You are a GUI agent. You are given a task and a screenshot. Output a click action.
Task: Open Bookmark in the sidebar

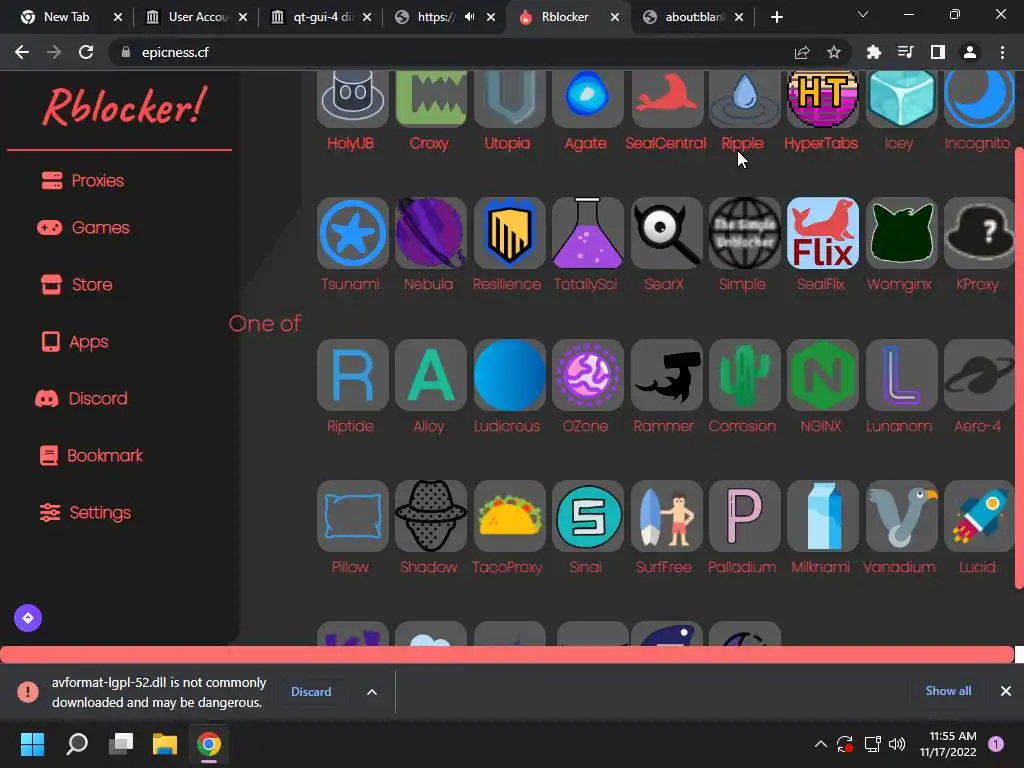click(x=91, y=455)
